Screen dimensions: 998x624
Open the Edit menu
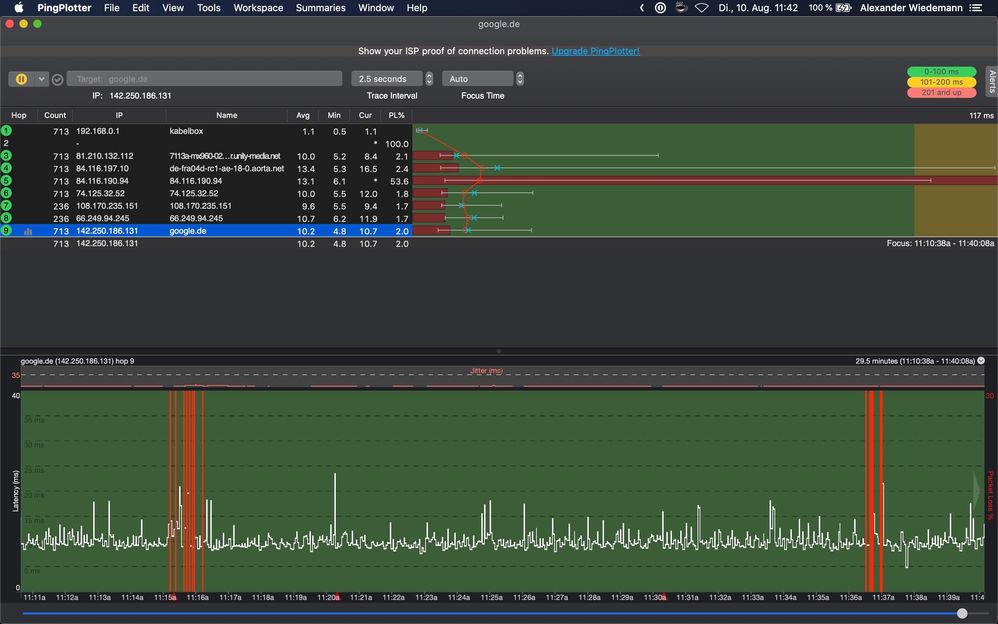coord(141,8)
